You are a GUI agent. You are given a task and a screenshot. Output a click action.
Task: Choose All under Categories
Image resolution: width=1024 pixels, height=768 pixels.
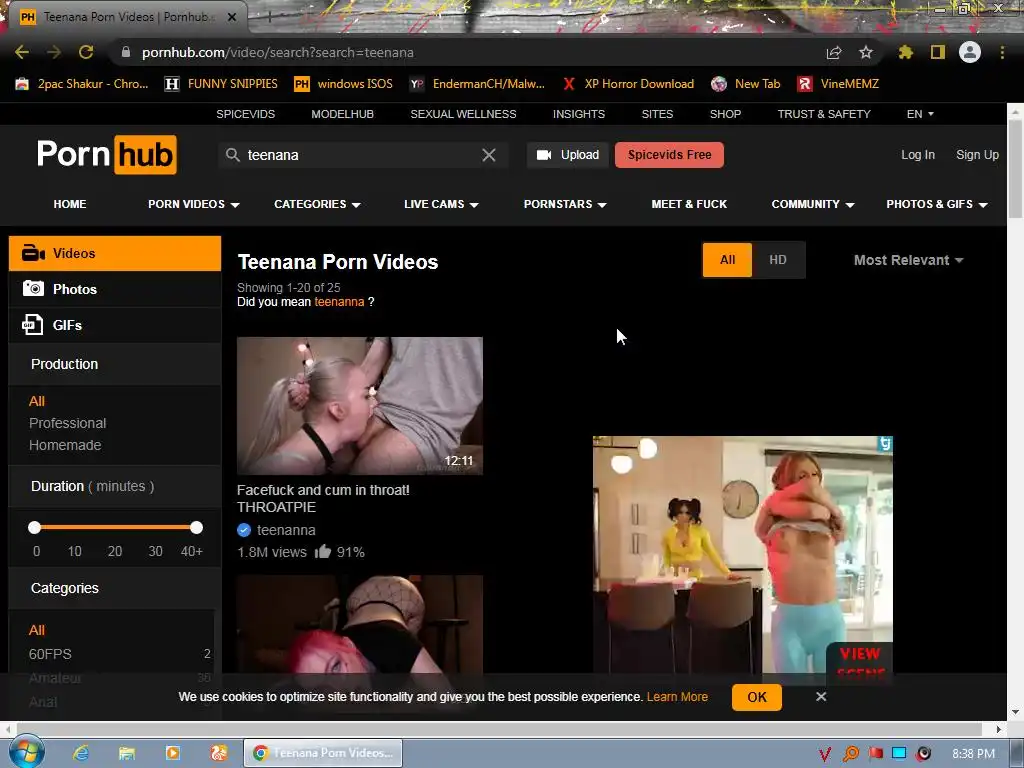point(37,630)
